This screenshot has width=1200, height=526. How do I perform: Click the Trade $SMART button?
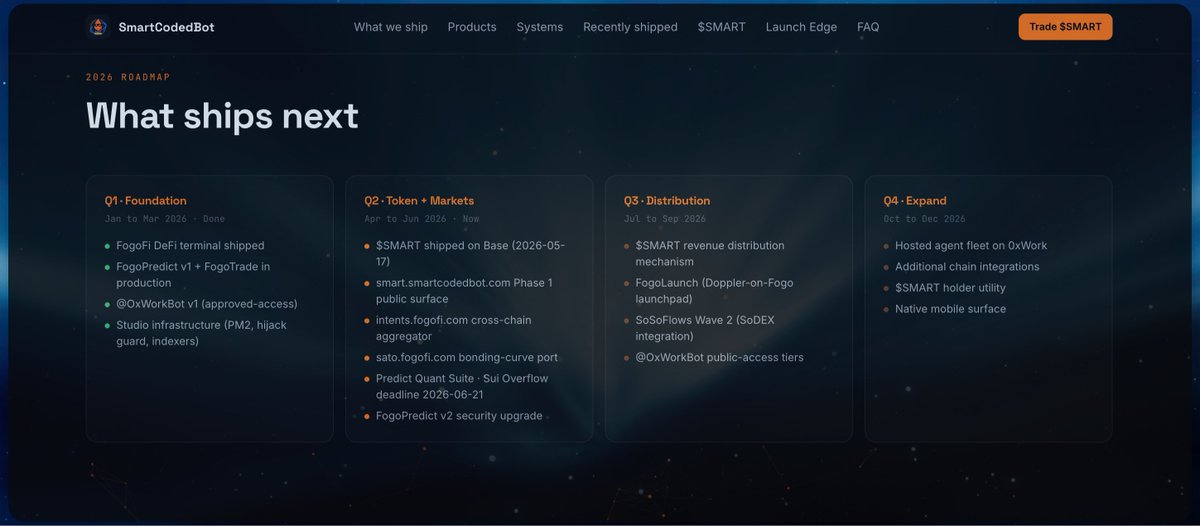click(1065, 27)
